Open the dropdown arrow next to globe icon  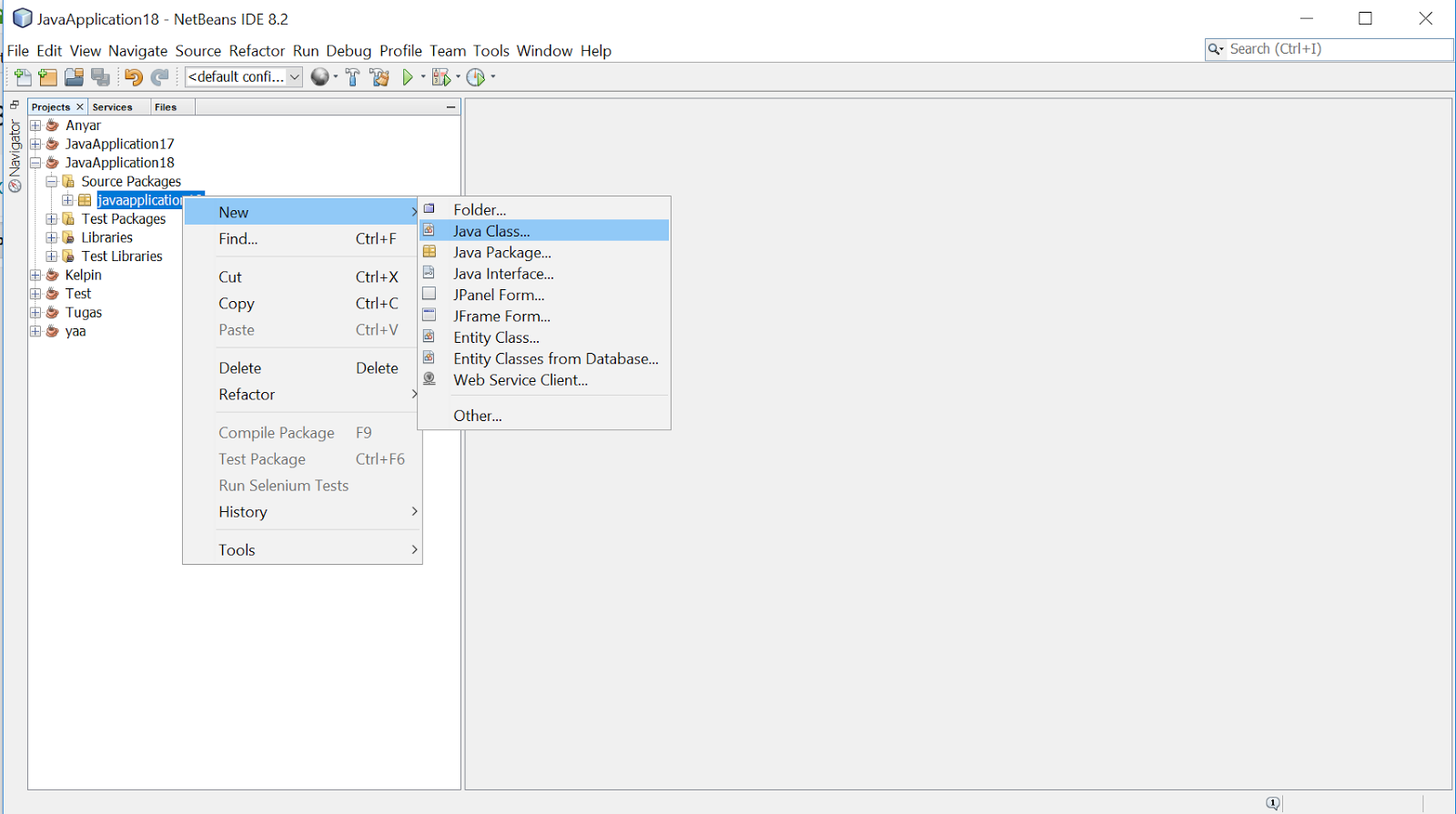336,77
